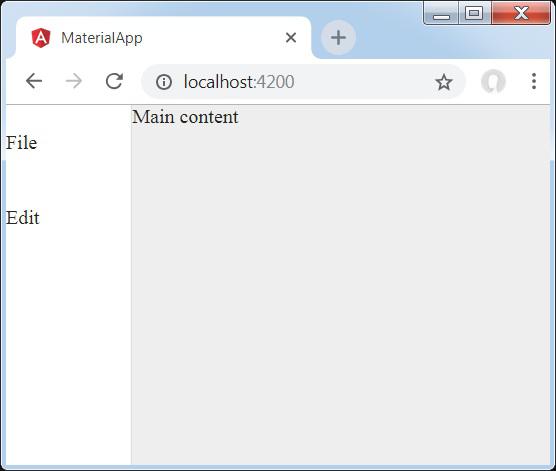Bookmark this page with the star icon
Screen dimensions: 556x471
pyautogui.click(x=444, y=82)
